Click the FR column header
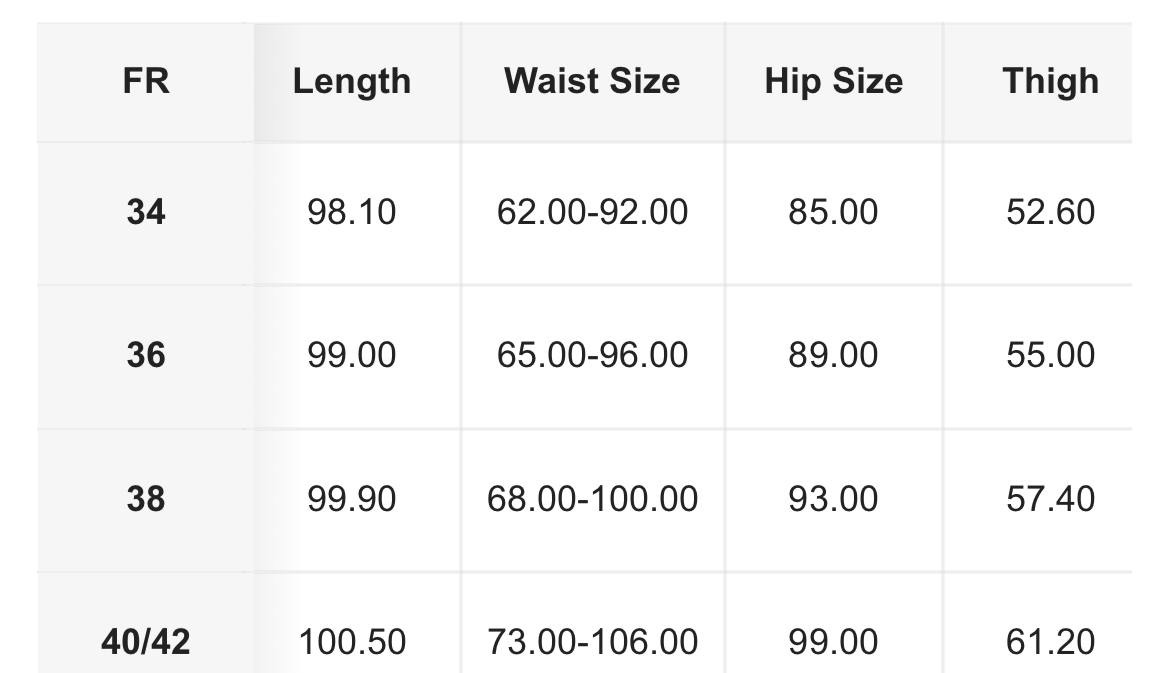The height and width of the screenshot is (673, 1170). pyautogui.click(x=146, y=81)
